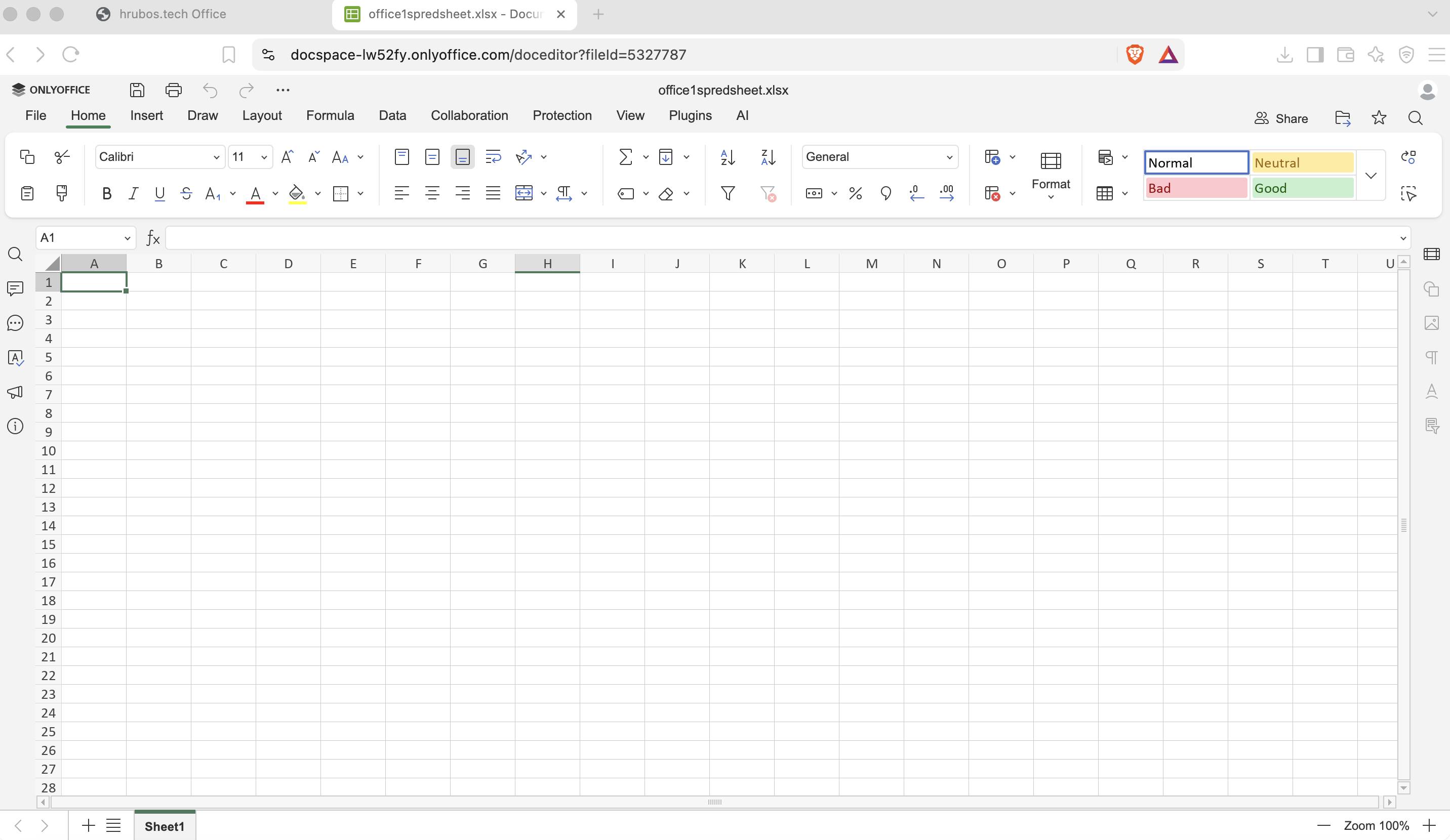Viewport: 1450px width, 840px height.
Task: Click Increase font size icon
Action: point(287,156)
